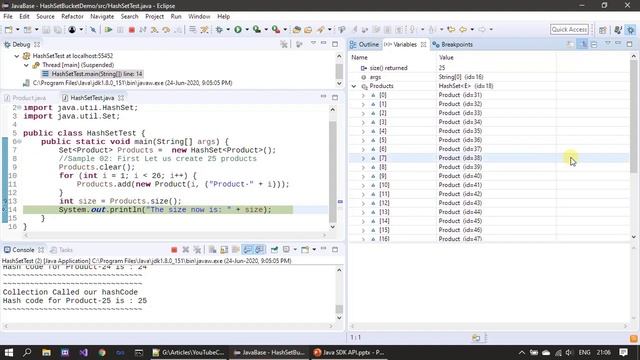Screen dimensions: 640x360
Task: Open Display Selected Console dropdown
Action: point(295,249)
